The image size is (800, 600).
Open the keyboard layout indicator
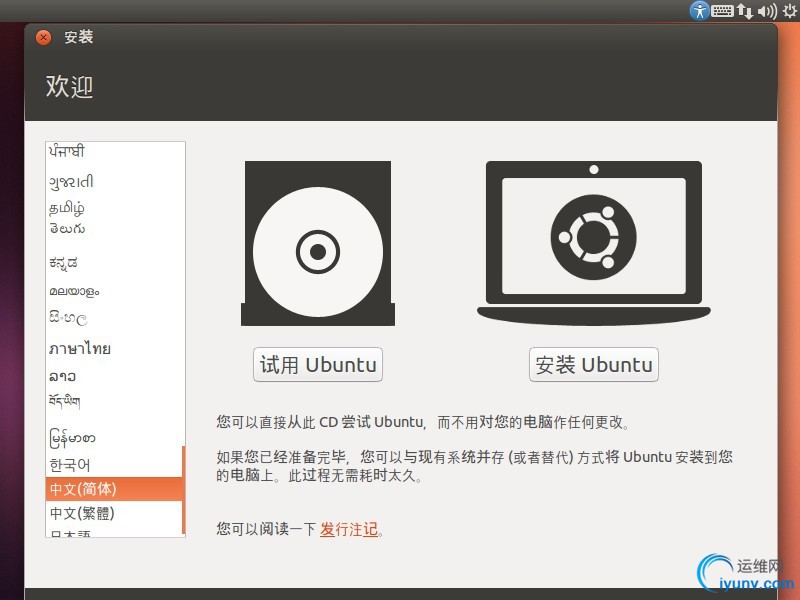722,10
